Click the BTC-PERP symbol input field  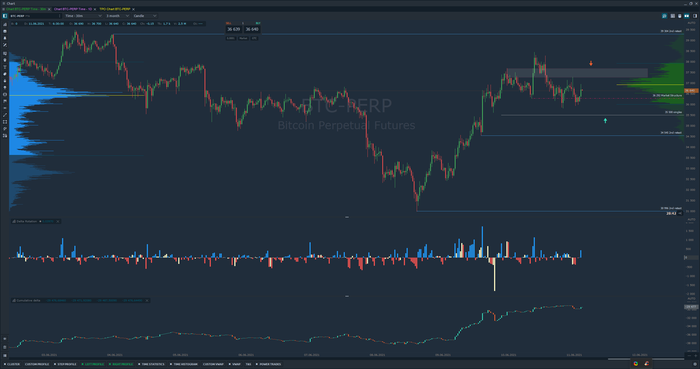(x=35, y=16)
